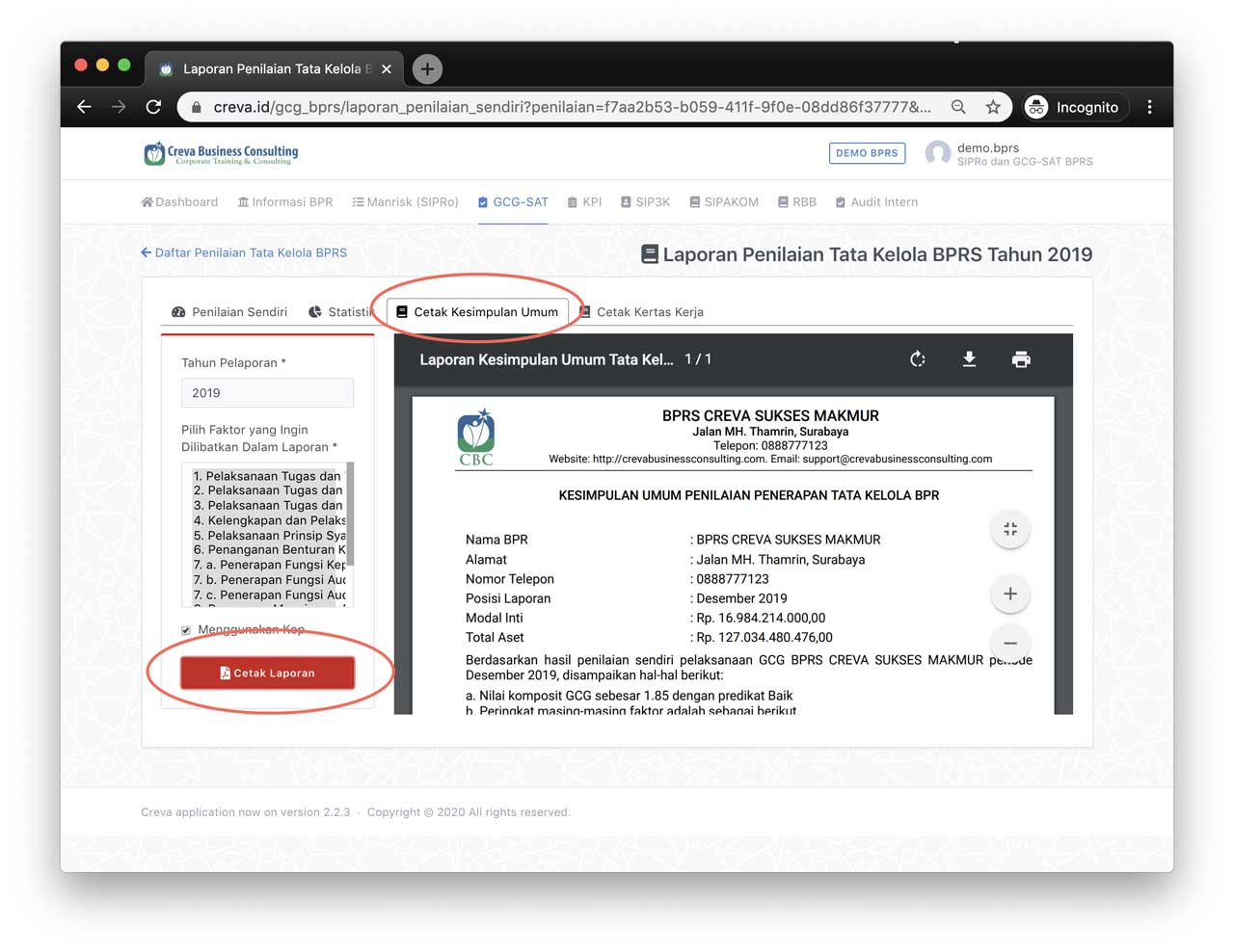Click the value Desember 2019
The width and height of the screenshot is (1234, 952).
click(x=741, y=598)
